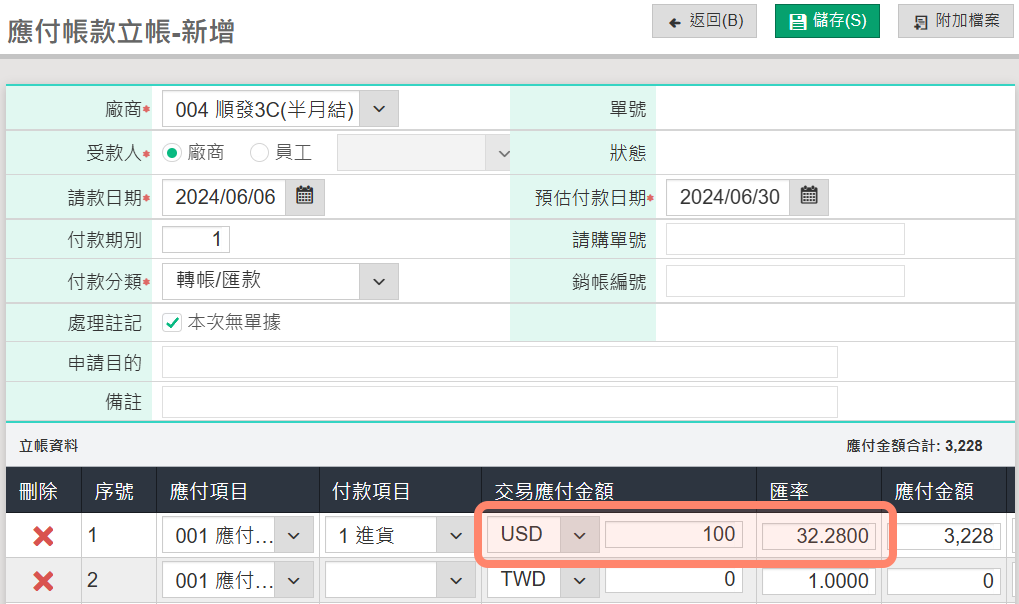The width and height of the screenshot is (1019, 604).
Task: Open the USD currency dropdown in row 1
Action: tap(579, 535)
